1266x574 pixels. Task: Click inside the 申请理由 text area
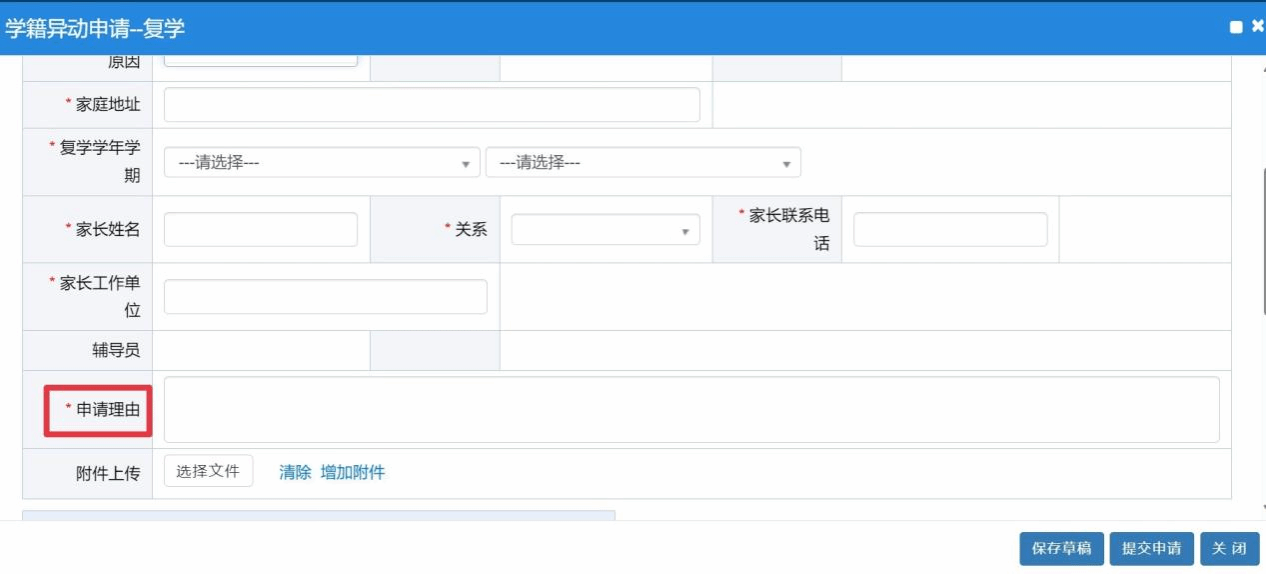tap(691, 409)
